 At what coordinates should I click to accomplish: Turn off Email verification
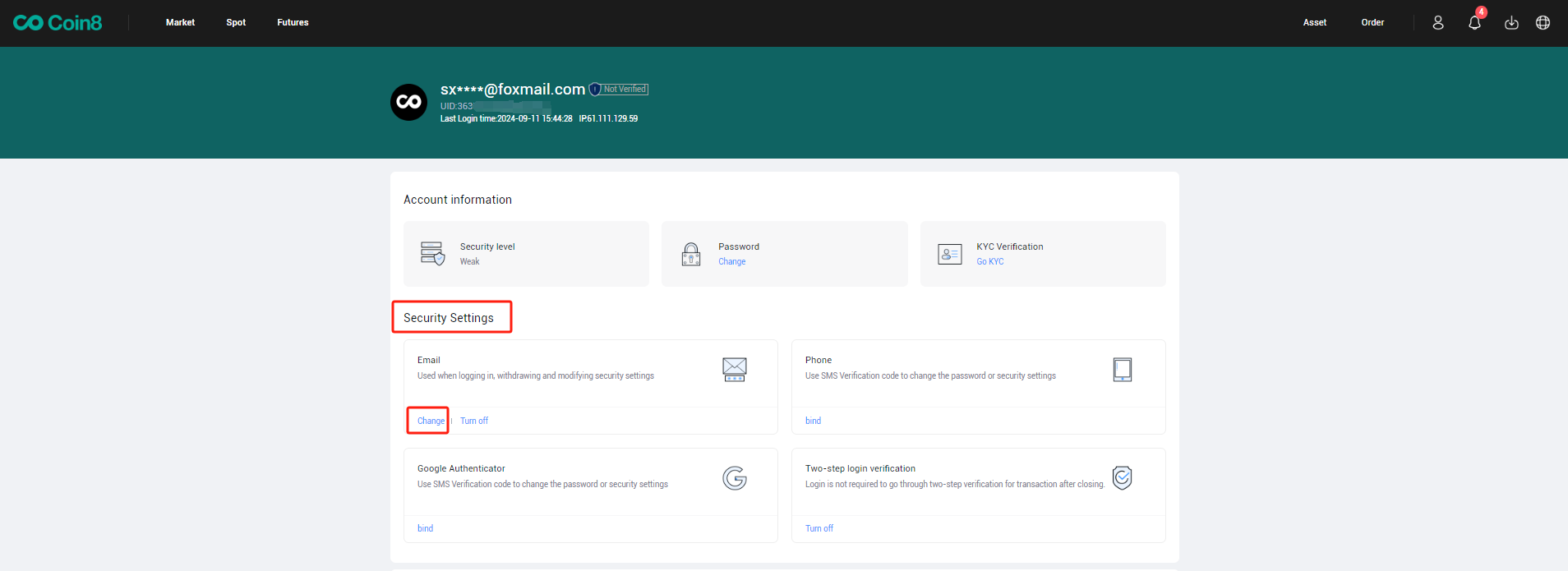[x=474, y=421]
